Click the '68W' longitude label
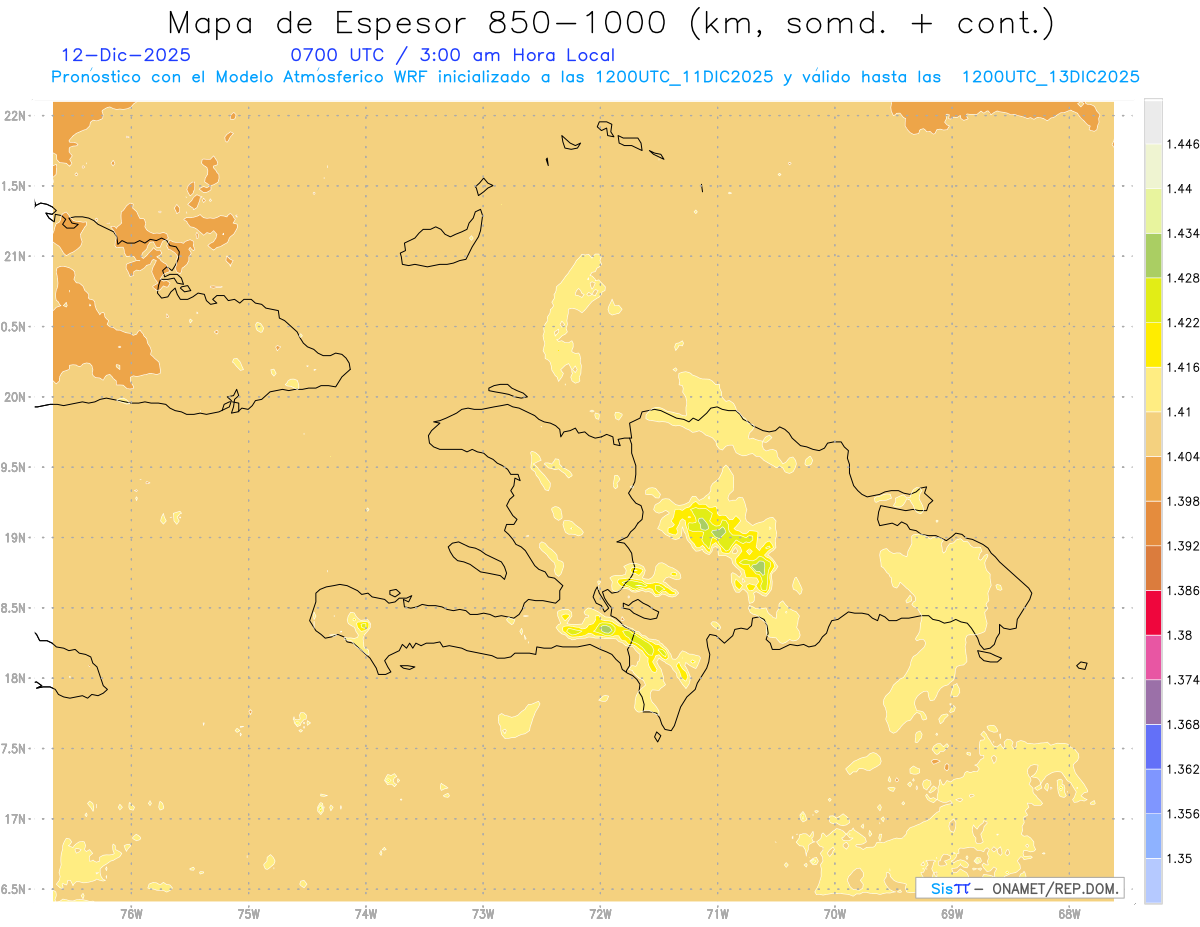 [1069, 913]
